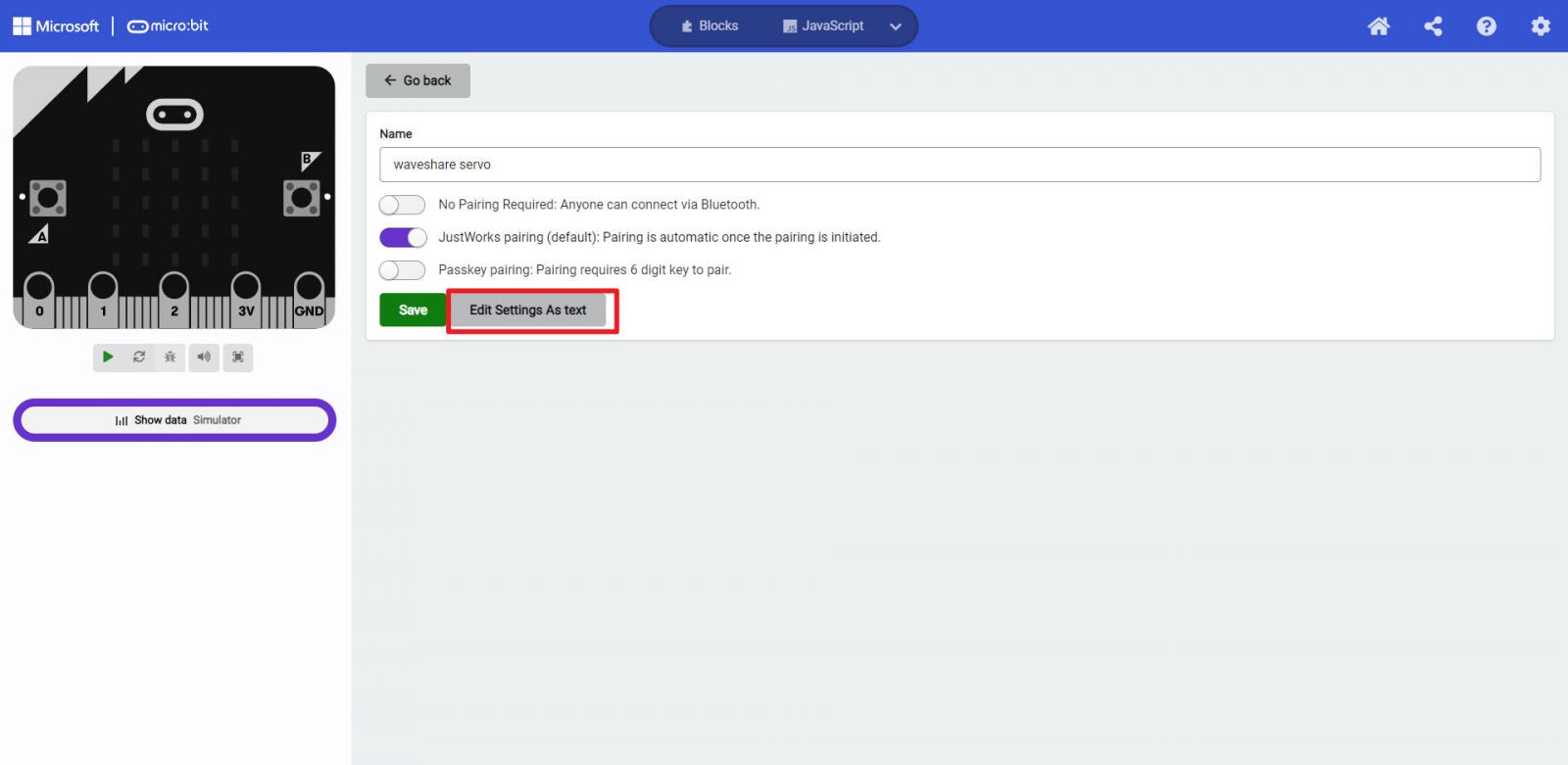Click pin 0 on the simulator board

pos(39,298)
